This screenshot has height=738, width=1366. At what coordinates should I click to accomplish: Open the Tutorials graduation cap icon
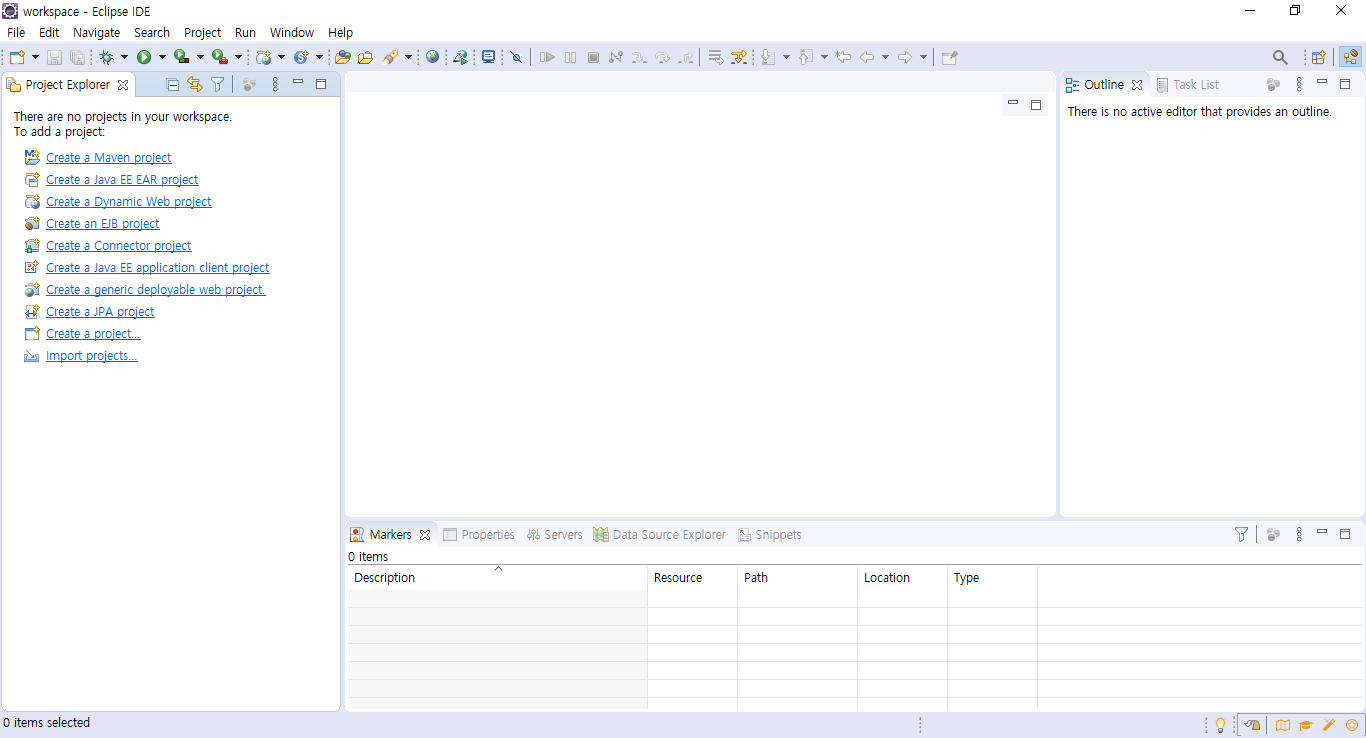1306,725
